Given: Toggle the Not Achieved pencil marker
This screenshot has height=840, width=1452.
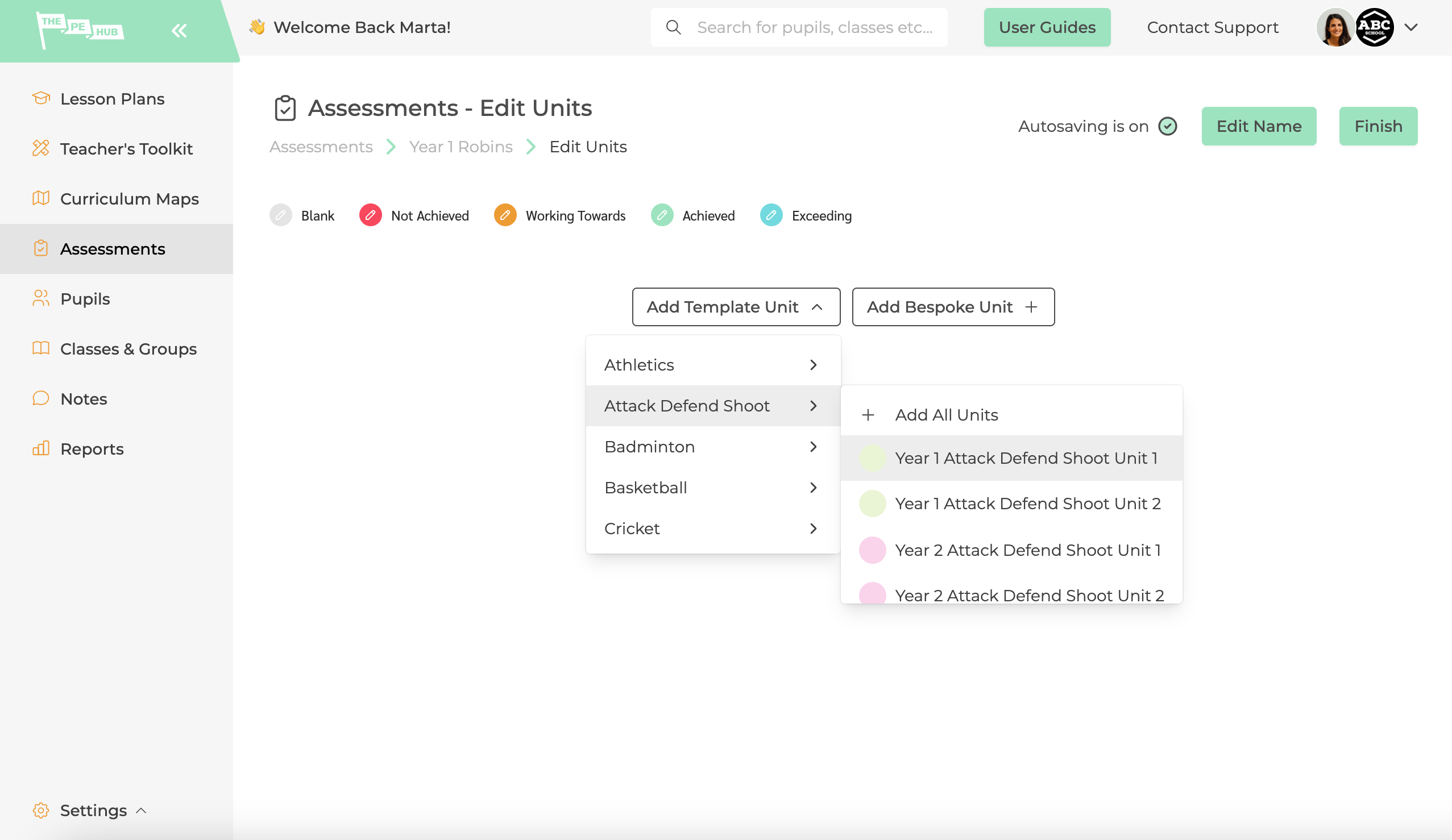Looking at the screenshot, I should point(371,215).
